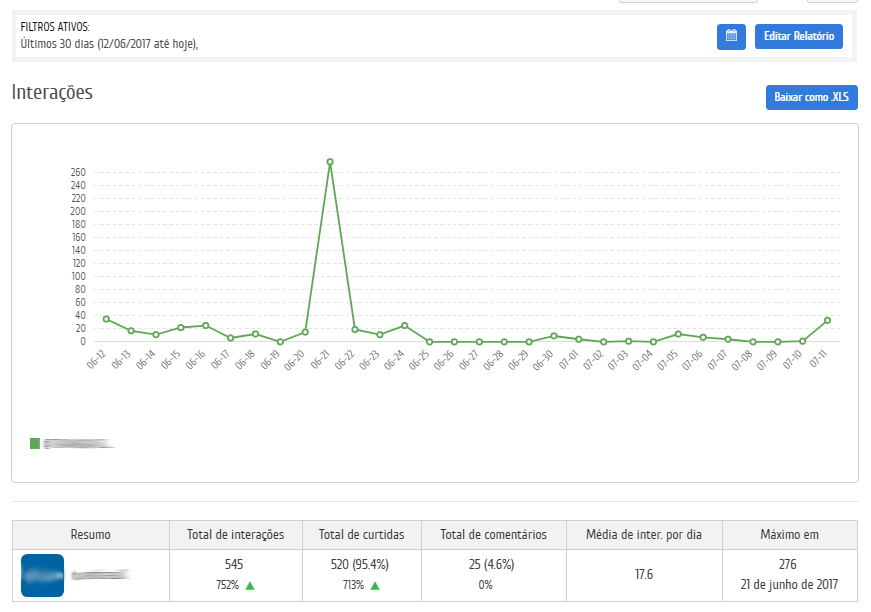Select the data point for 06-24
This screenshot has width=871, height=612.
point(404,325)
